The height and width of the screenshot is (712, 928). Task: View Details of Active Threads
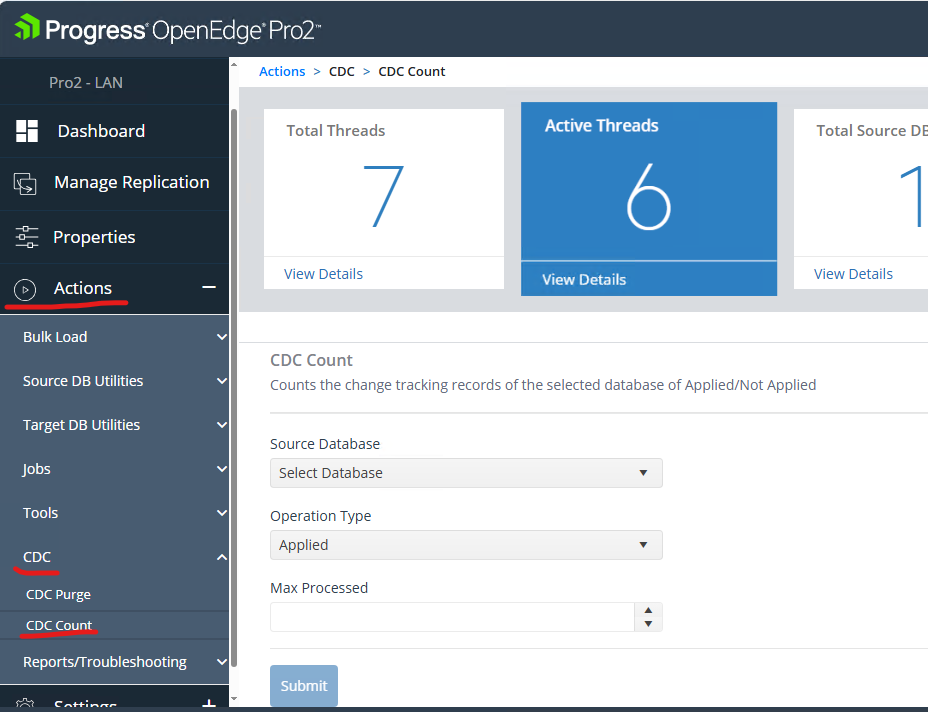(584, 279)
